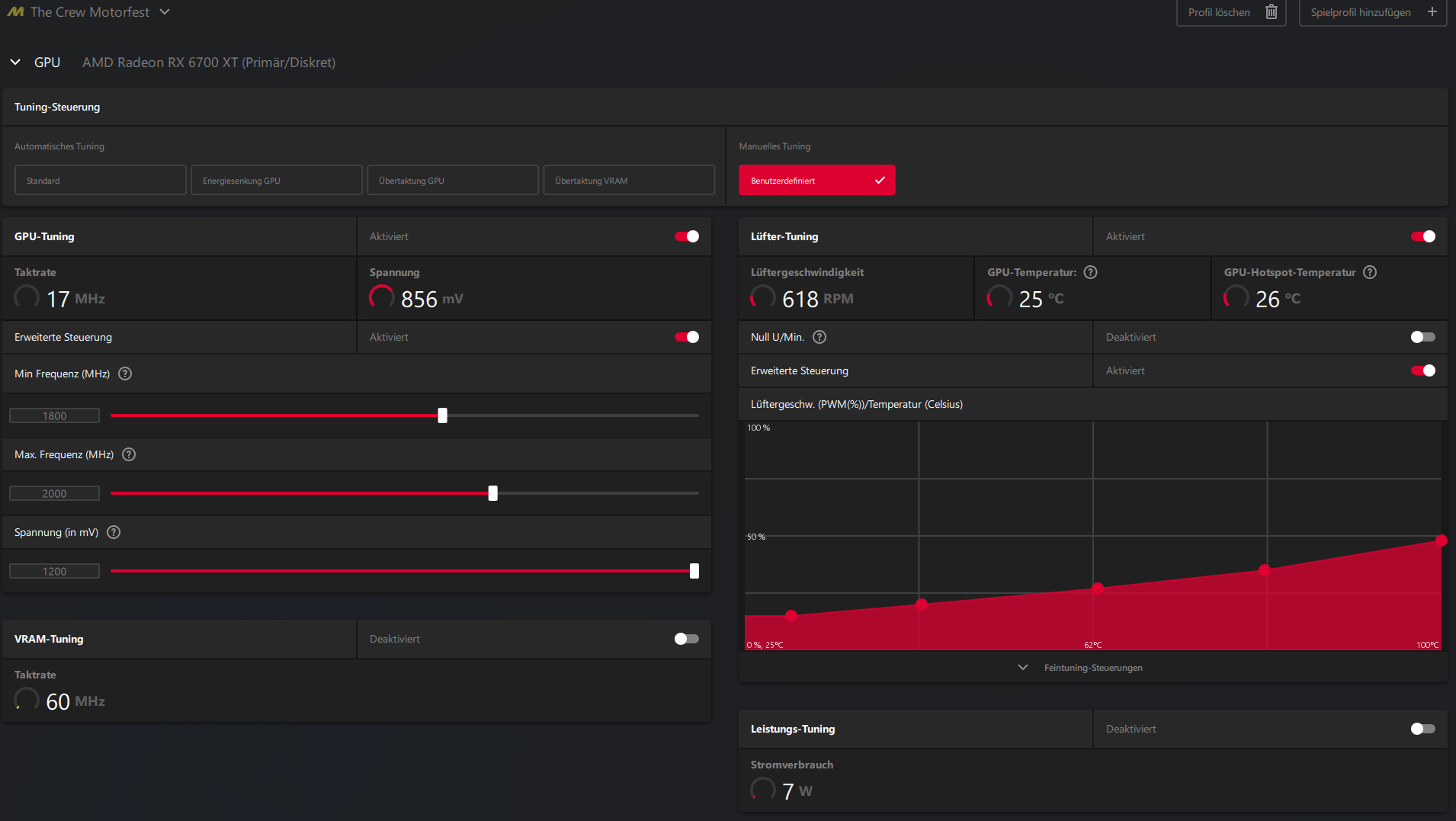The image size is (1456, 821).
Task: Select the Übertaktung VRAM preset
Action: click(x=629, y=181)
